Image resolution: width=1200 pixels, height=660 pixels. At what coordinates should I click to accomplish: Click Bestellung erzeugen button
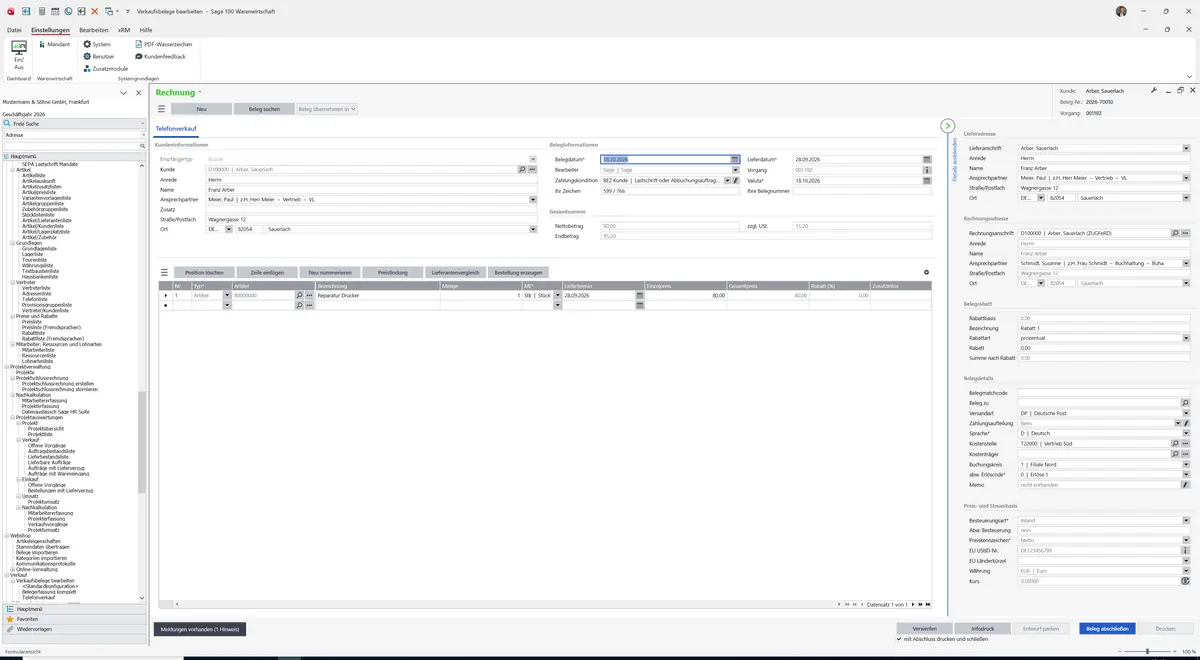click(x=519, y=272)
